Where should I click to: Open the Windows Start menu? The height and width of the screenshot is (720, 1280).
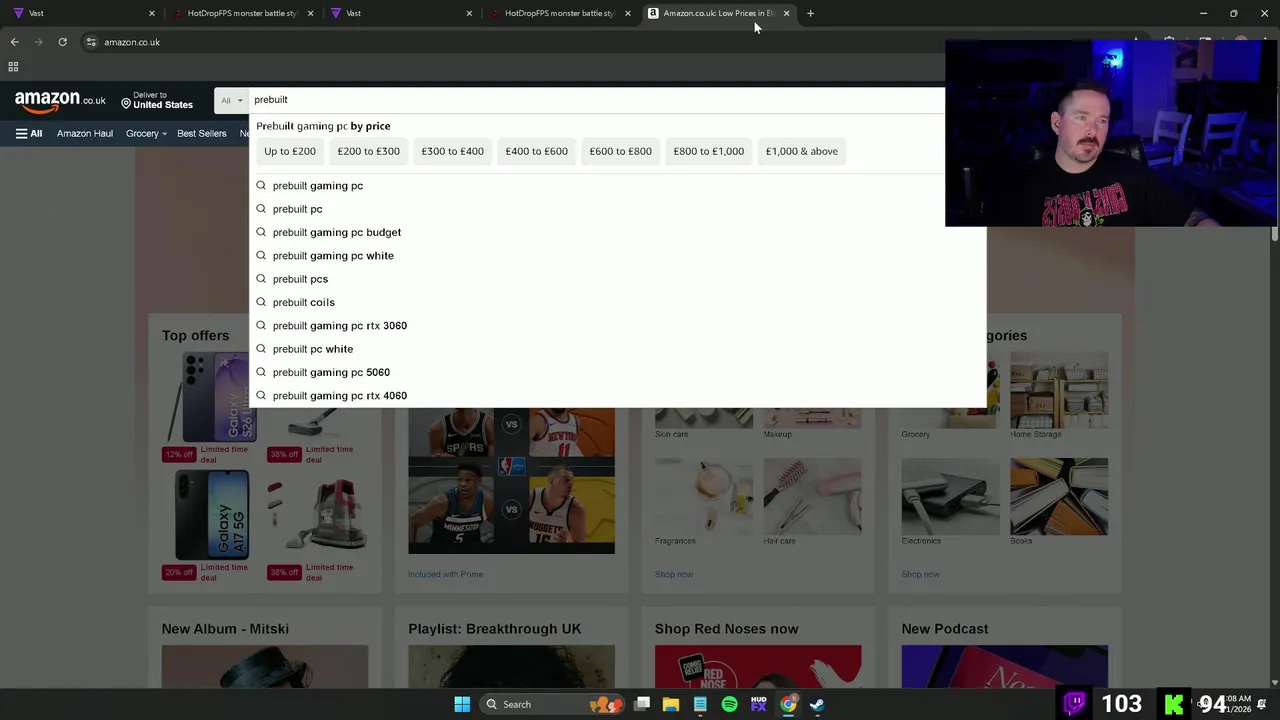pyautogui.click(x=462, y=704)
